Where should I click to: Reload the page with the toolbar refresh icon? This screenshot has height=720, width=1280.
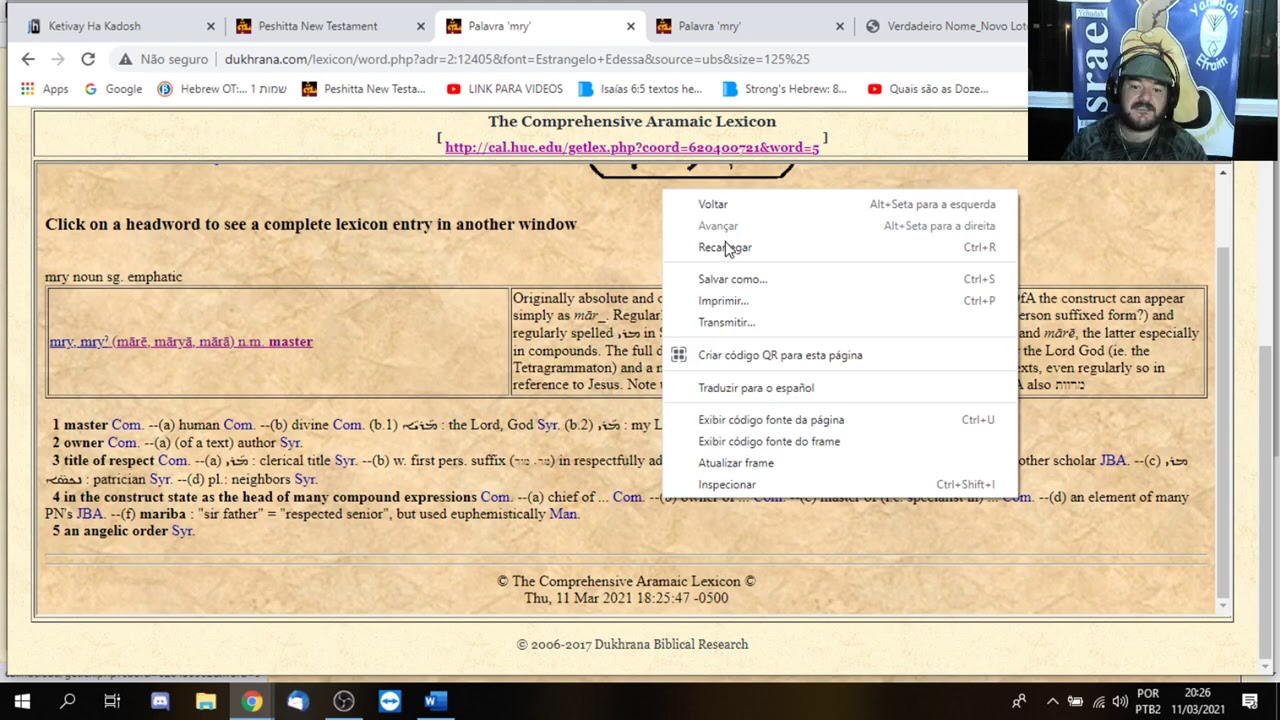88,59
